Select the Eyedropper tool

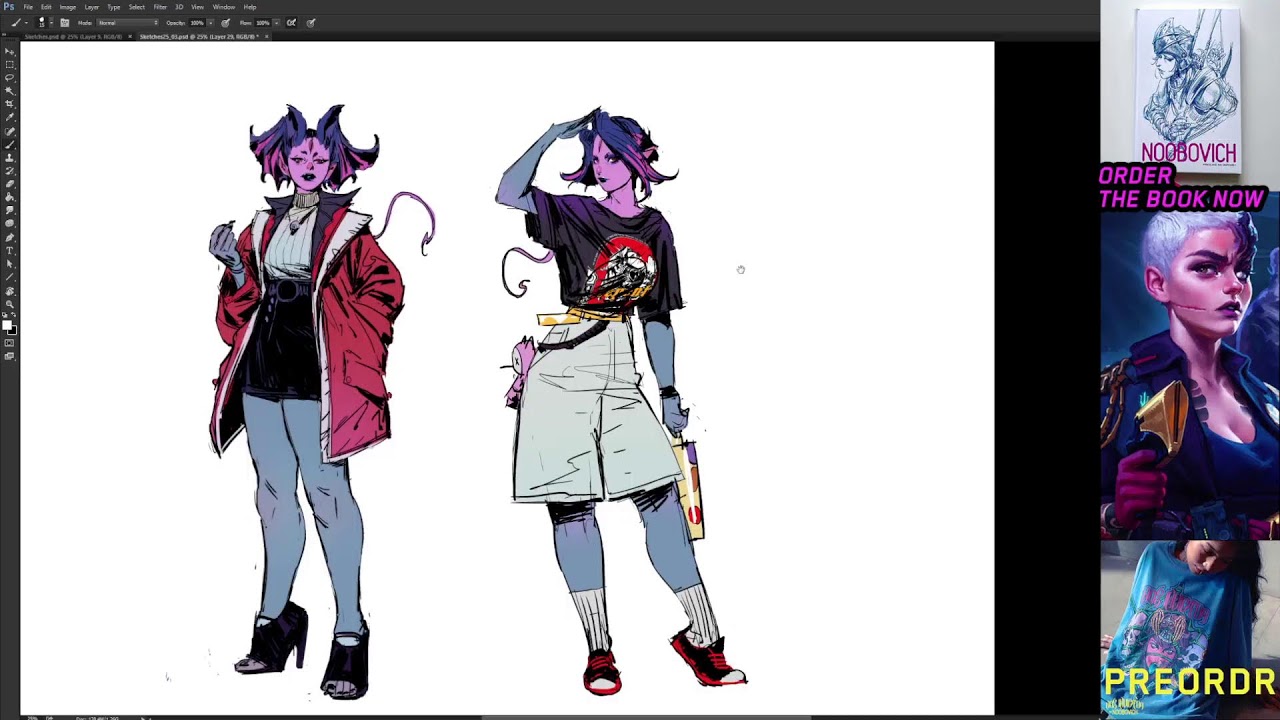pyautogui.click(x=10, y=116)
